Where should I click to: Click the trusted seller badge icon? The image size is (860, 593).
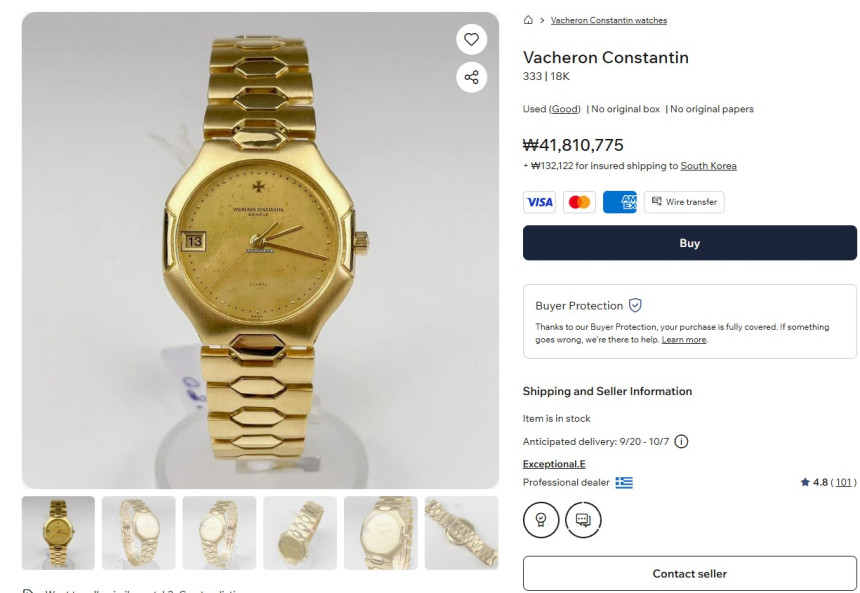(541, 519)
